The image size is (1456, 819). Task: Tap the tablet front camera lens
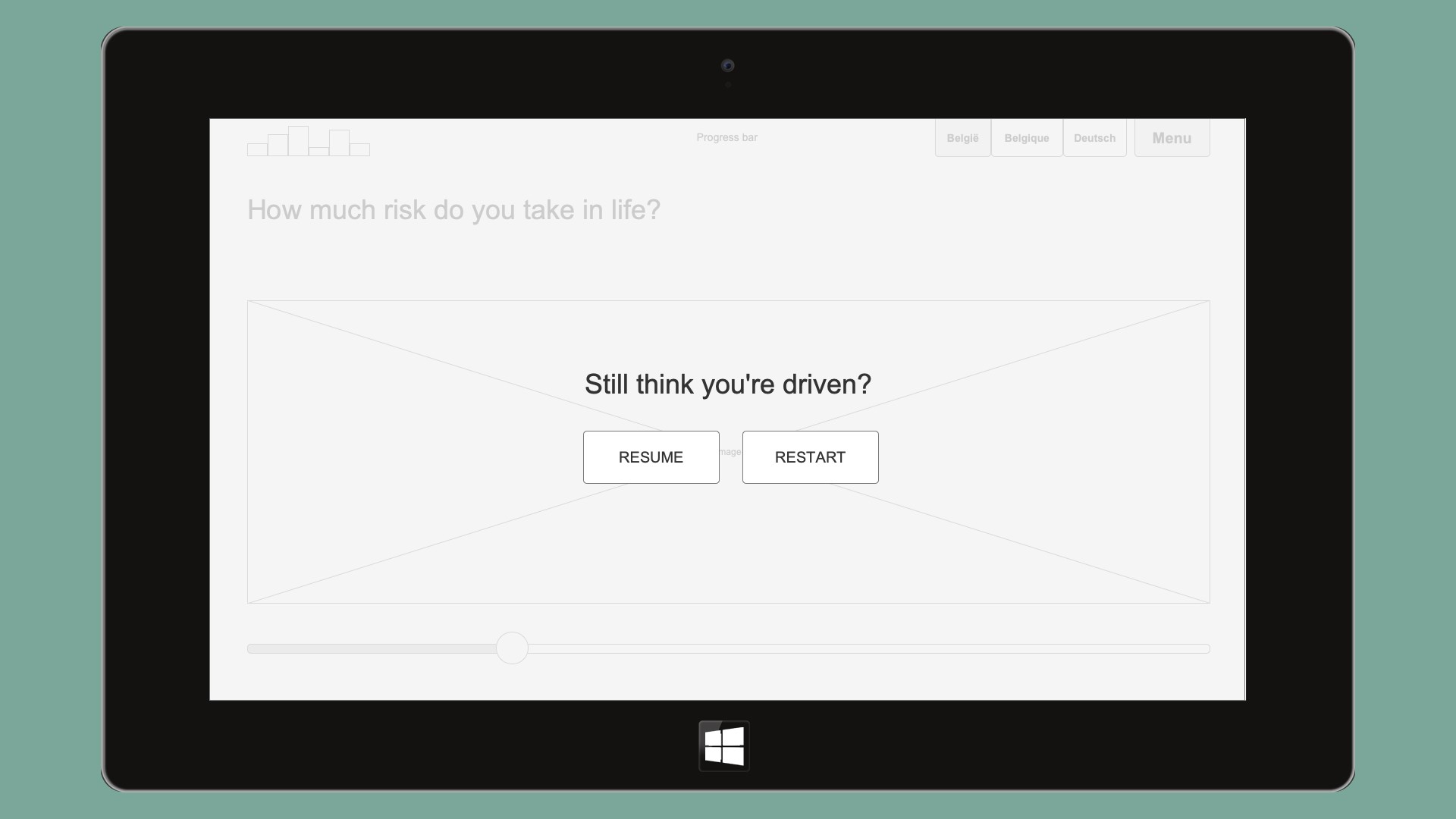727,66
